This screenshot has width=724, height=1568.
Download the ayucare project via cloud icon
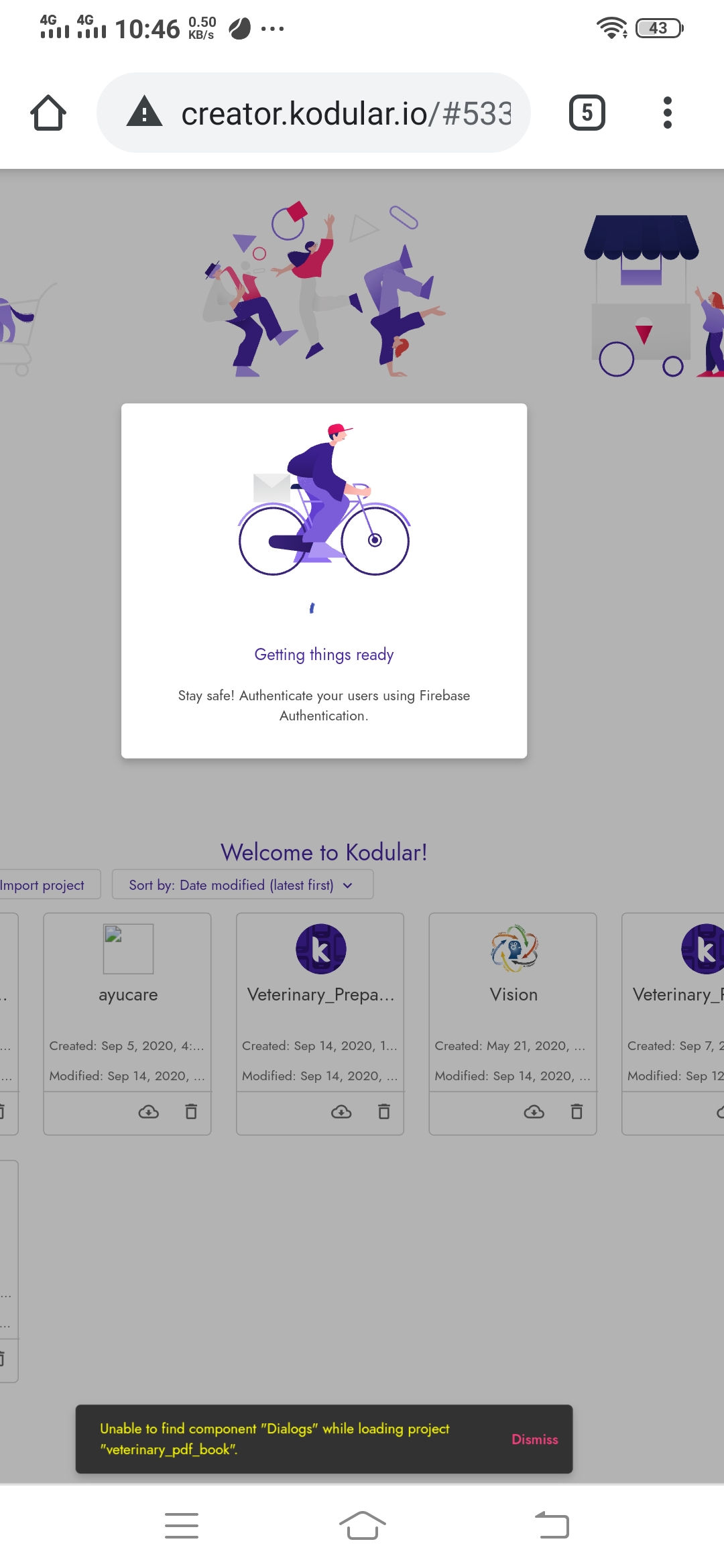click(148, 1112)
